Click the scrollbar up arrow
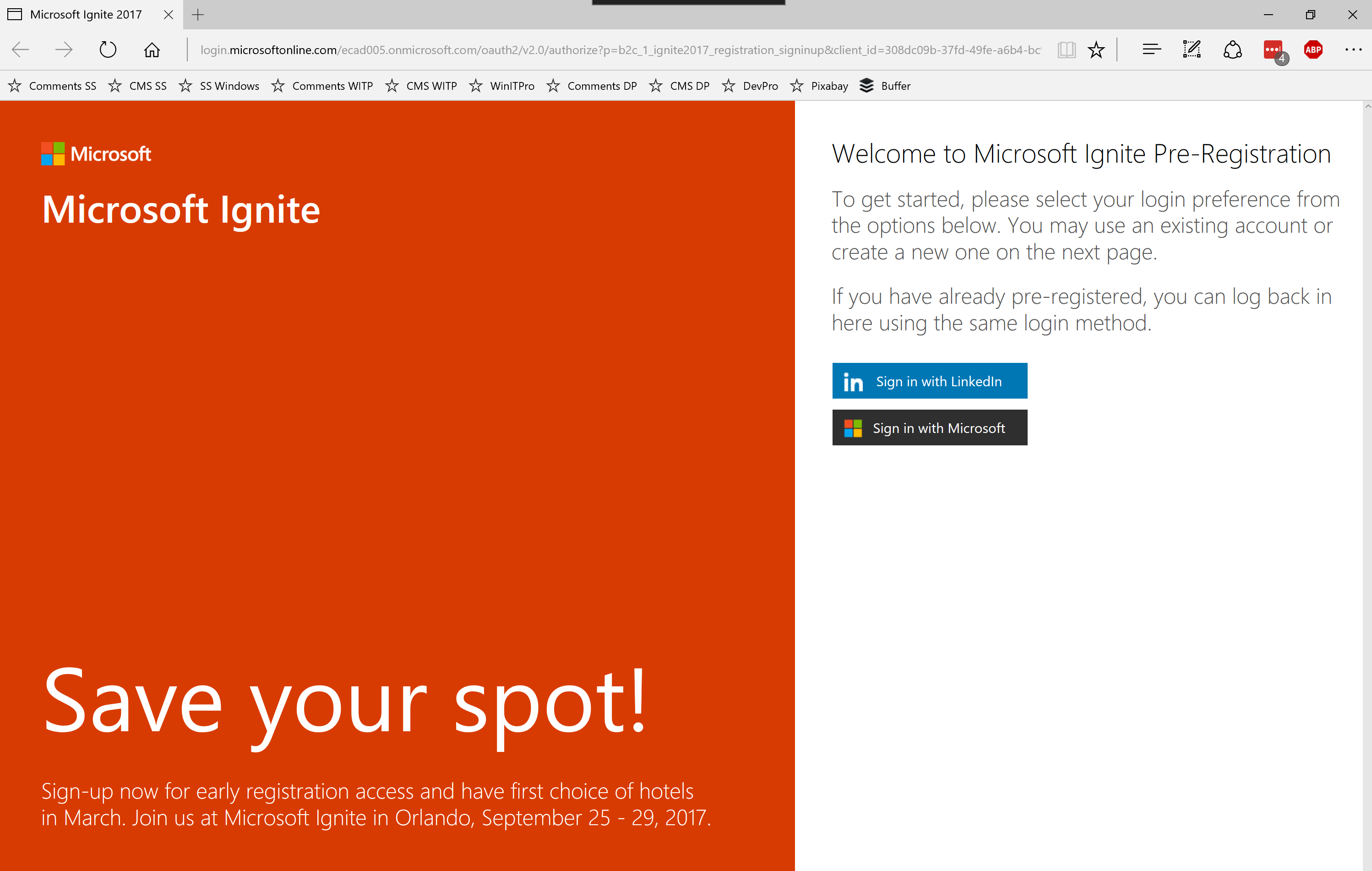The image size is (1372, 871). coord(1367,107)
